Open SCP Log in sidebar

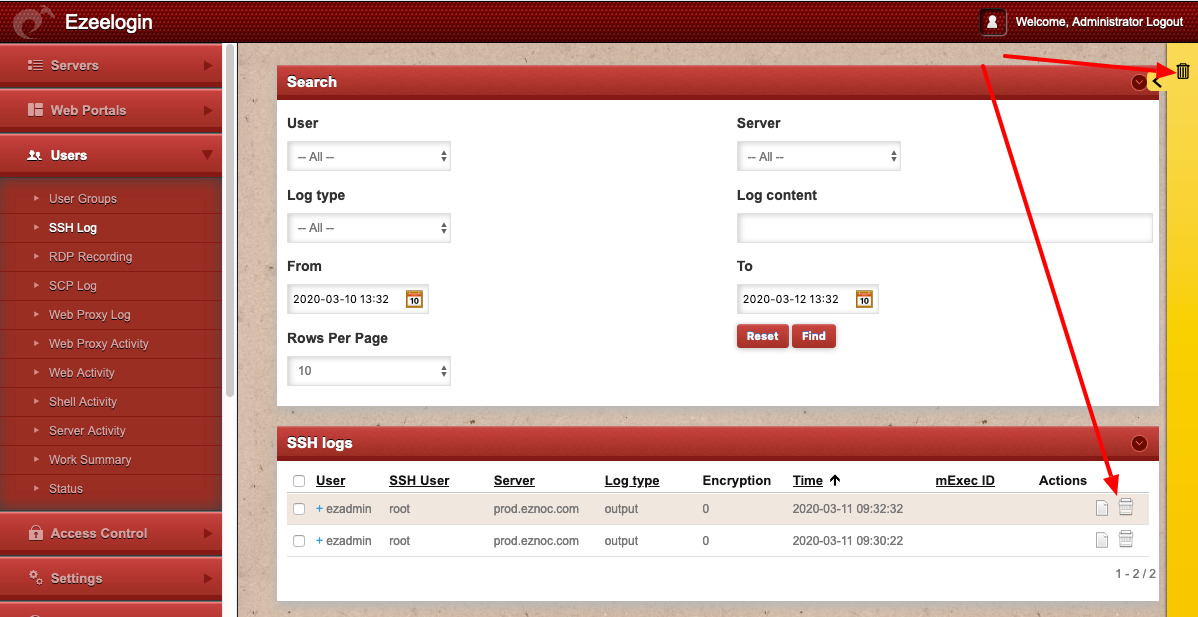(73, 286)
